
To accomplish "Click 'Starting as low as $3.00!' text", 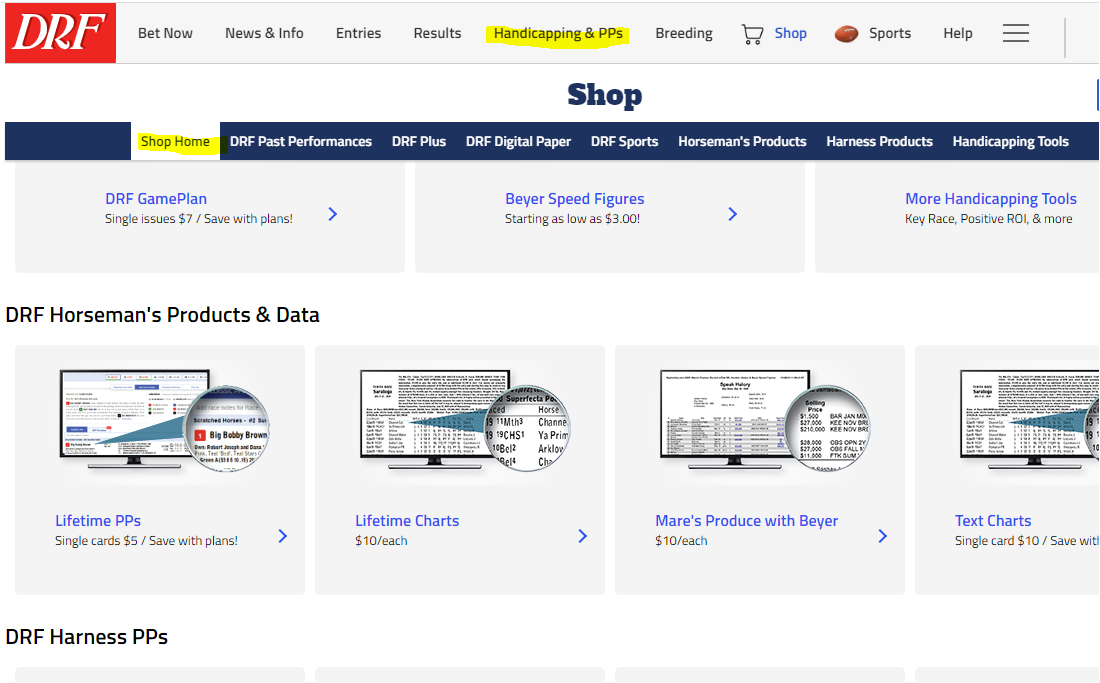I will pos(572,219).
